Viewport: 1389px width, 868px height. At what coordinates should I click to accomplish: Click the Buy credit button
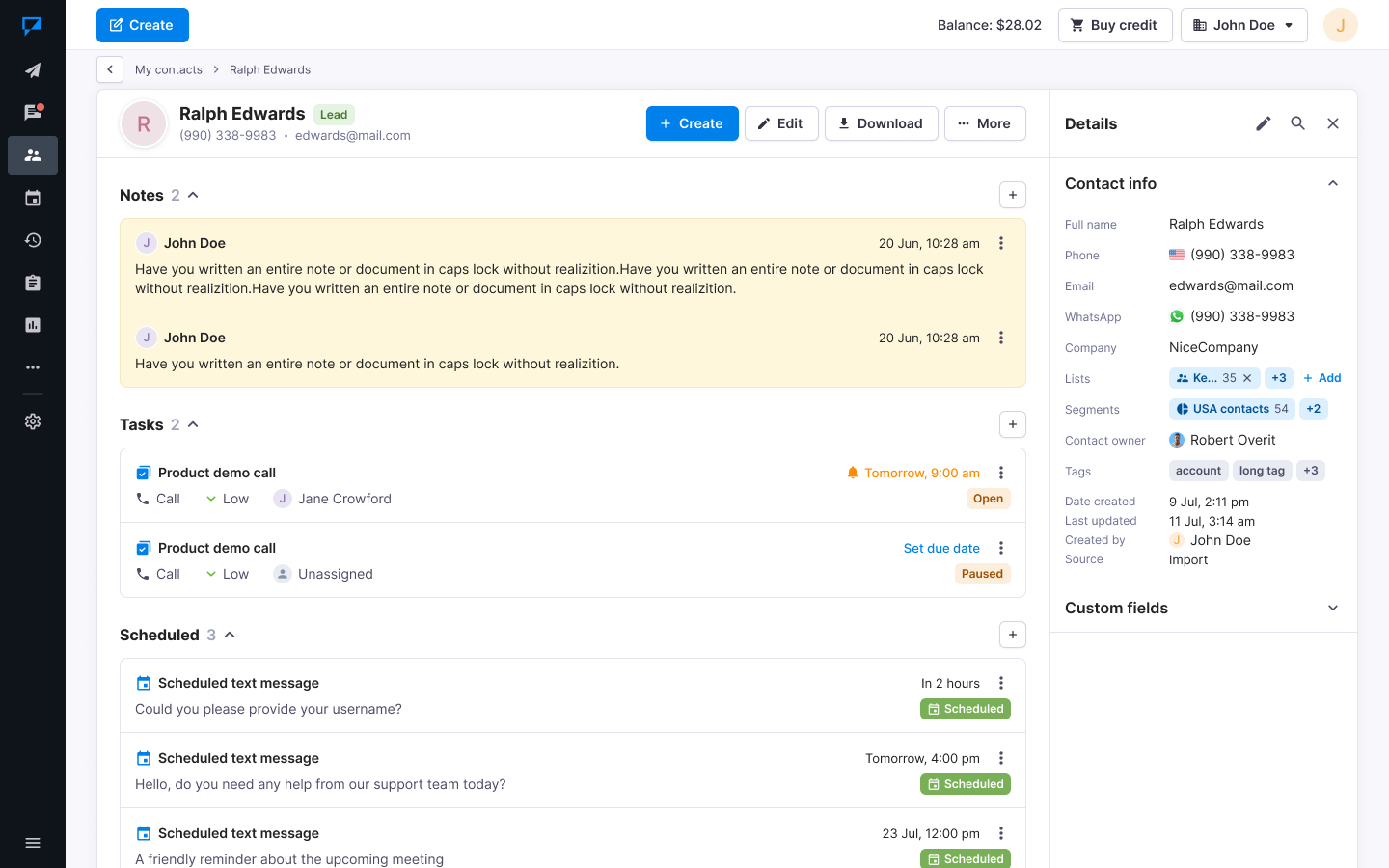[1114, 25]
